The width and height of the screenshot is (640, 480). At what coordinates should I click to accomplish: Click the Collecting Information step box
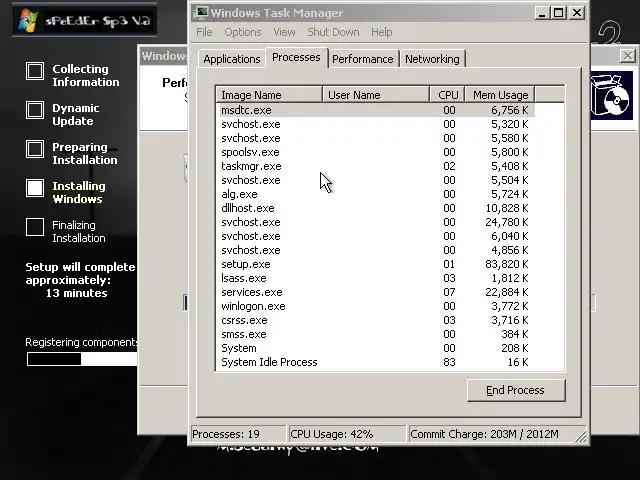point(35,71)
